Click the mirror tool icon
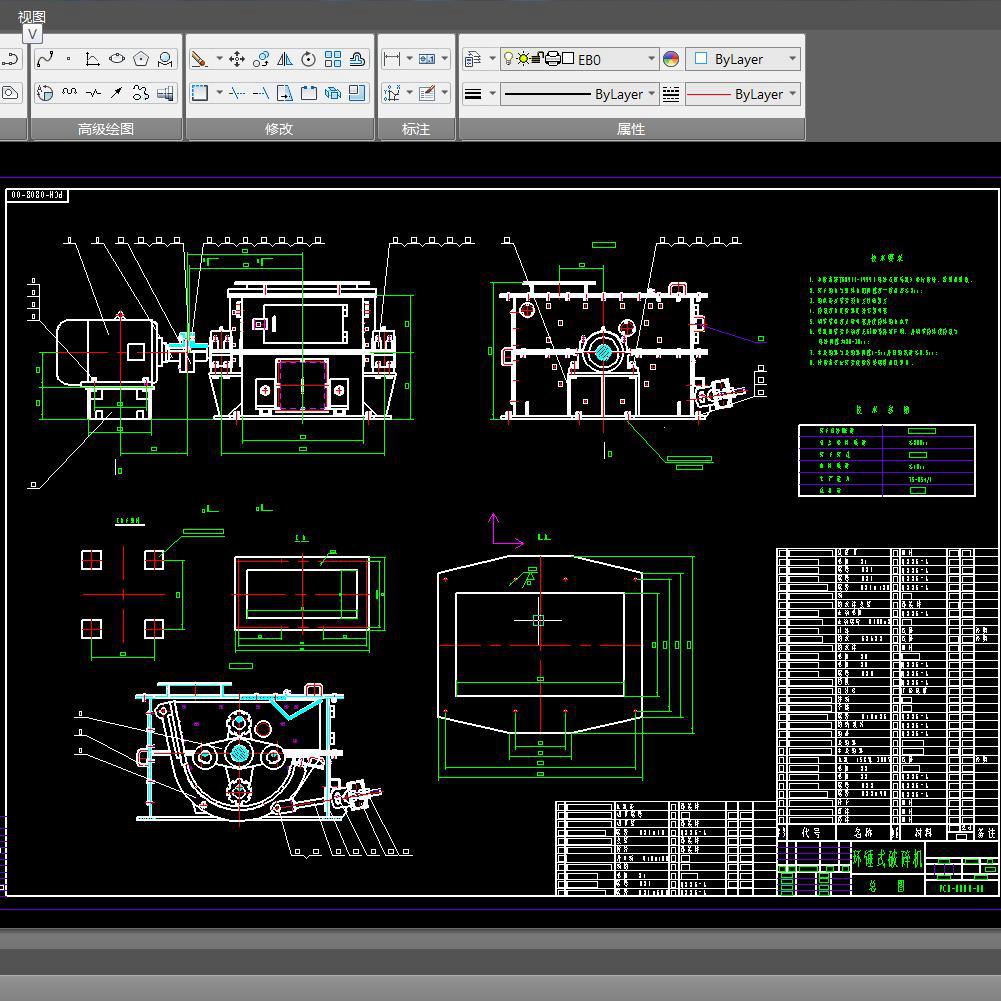1001x1001 pixels. (285, 59)
